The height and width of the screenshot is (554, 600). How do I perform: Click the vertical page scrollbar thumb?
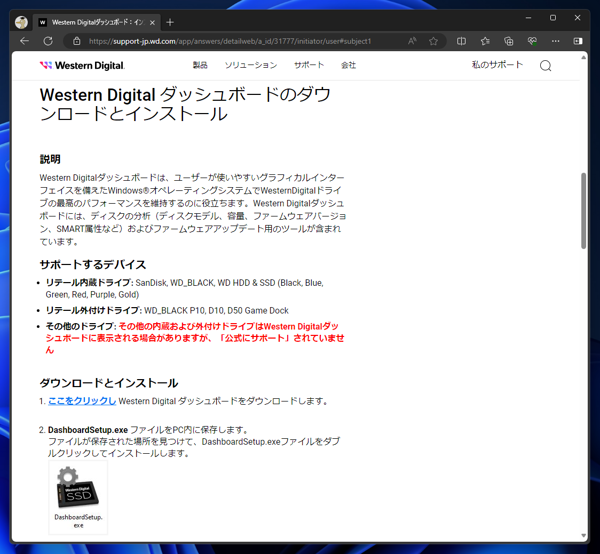584,211
